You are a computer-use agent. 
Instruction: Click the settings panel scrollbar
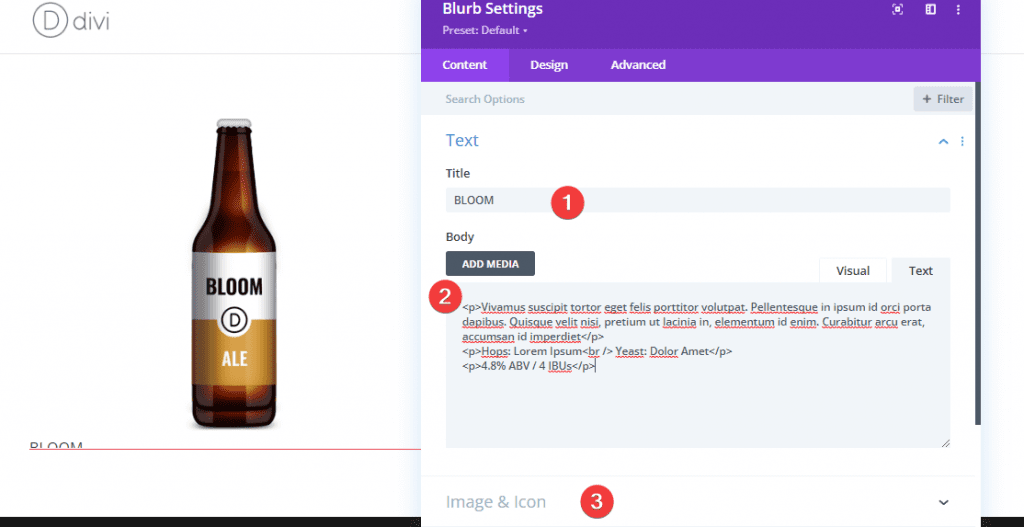[978, 253]
